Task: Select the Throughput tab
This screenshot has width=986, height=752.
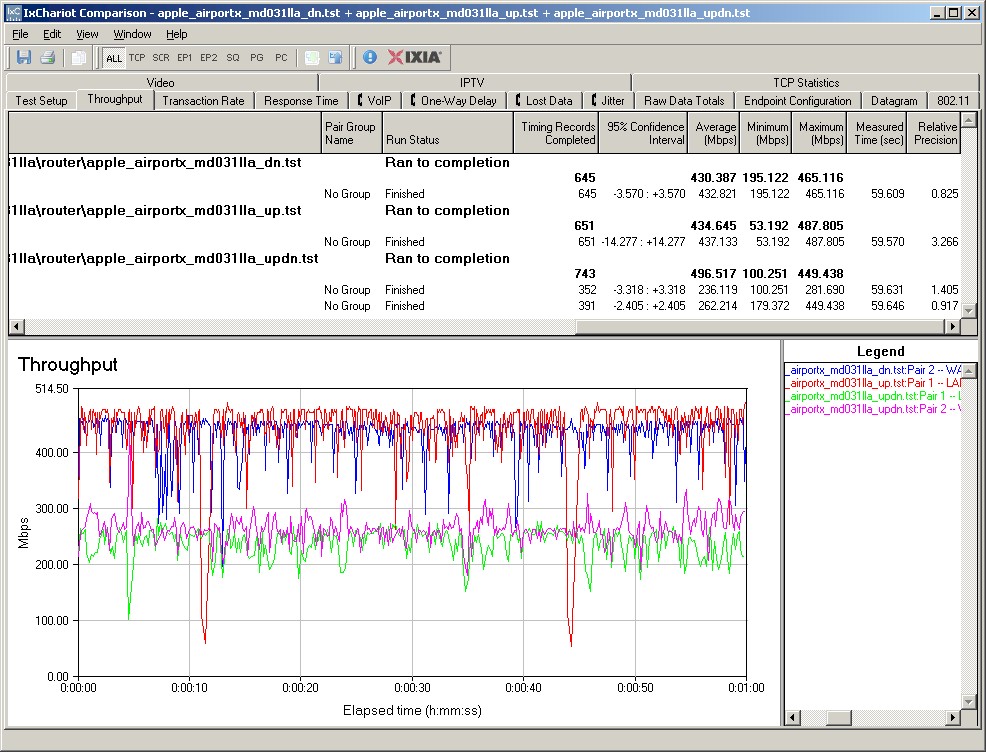Action: [x=115, y=99]
